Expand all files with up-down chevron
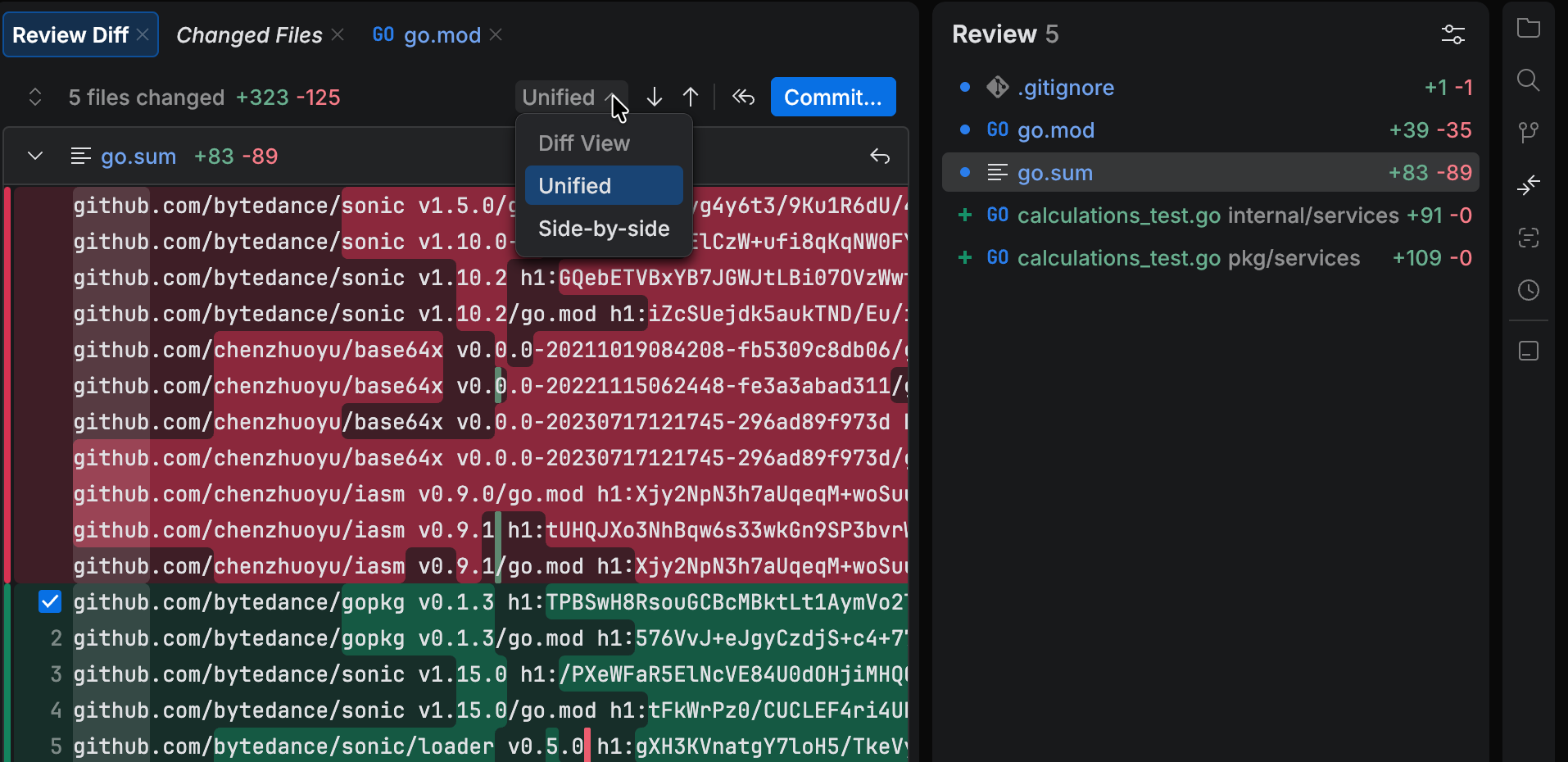Viewport: 1568px width, 762px height. [35, 97]
